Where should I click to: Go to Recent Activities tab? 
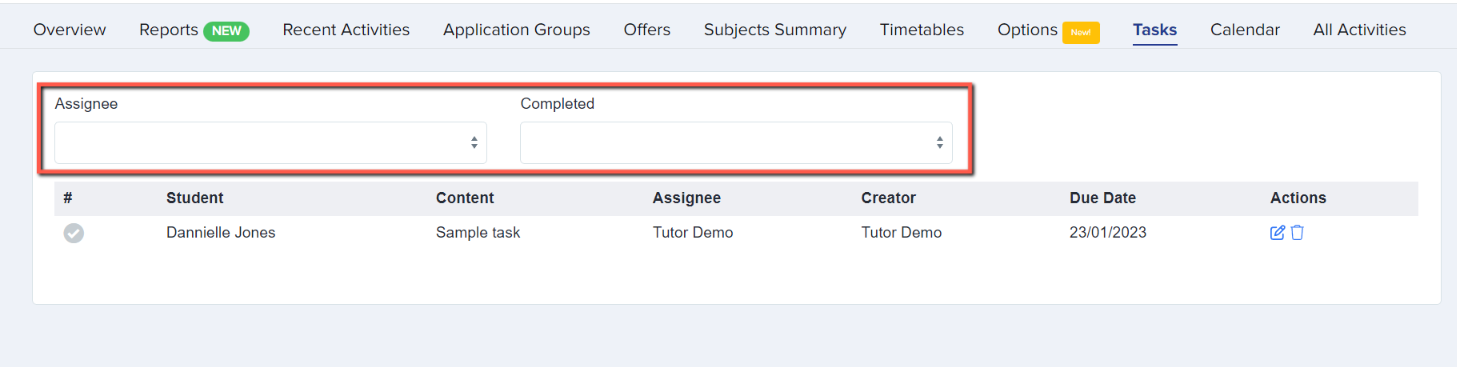pos(346,30)
